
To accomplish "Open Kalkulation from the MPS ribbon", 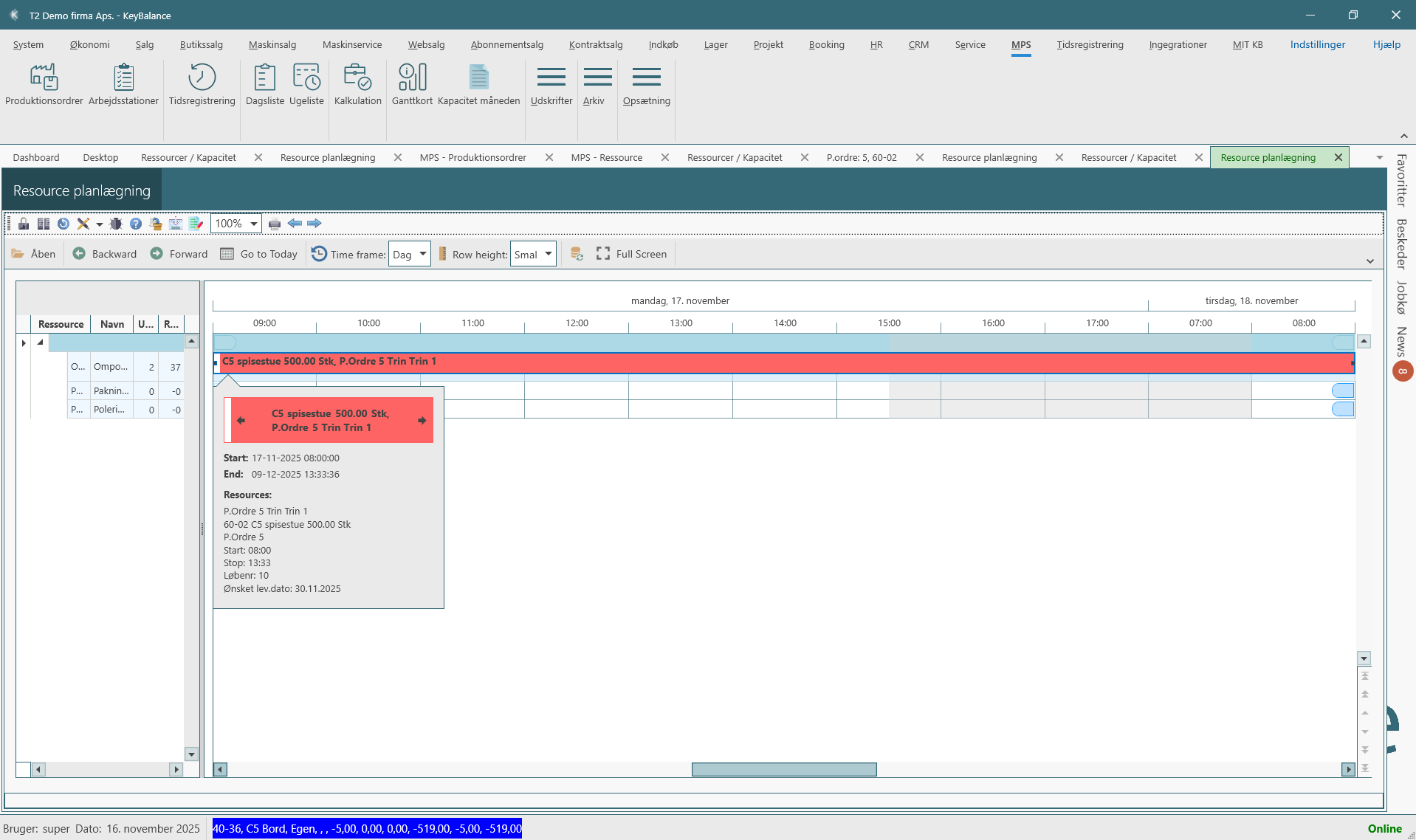I will (x=357, y=84).
